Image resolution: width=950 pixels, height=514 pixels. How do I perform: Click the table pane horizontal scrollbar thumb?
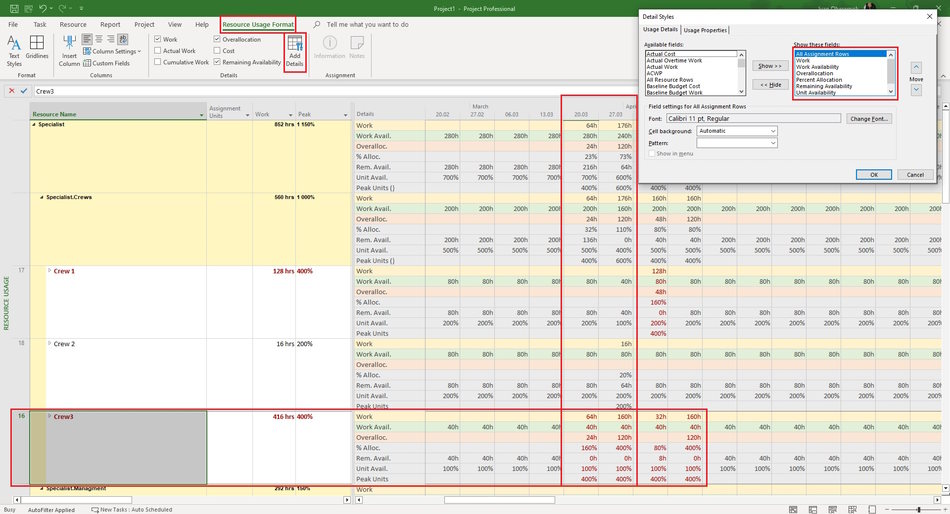pyautogui.click(x=77, y=500)
